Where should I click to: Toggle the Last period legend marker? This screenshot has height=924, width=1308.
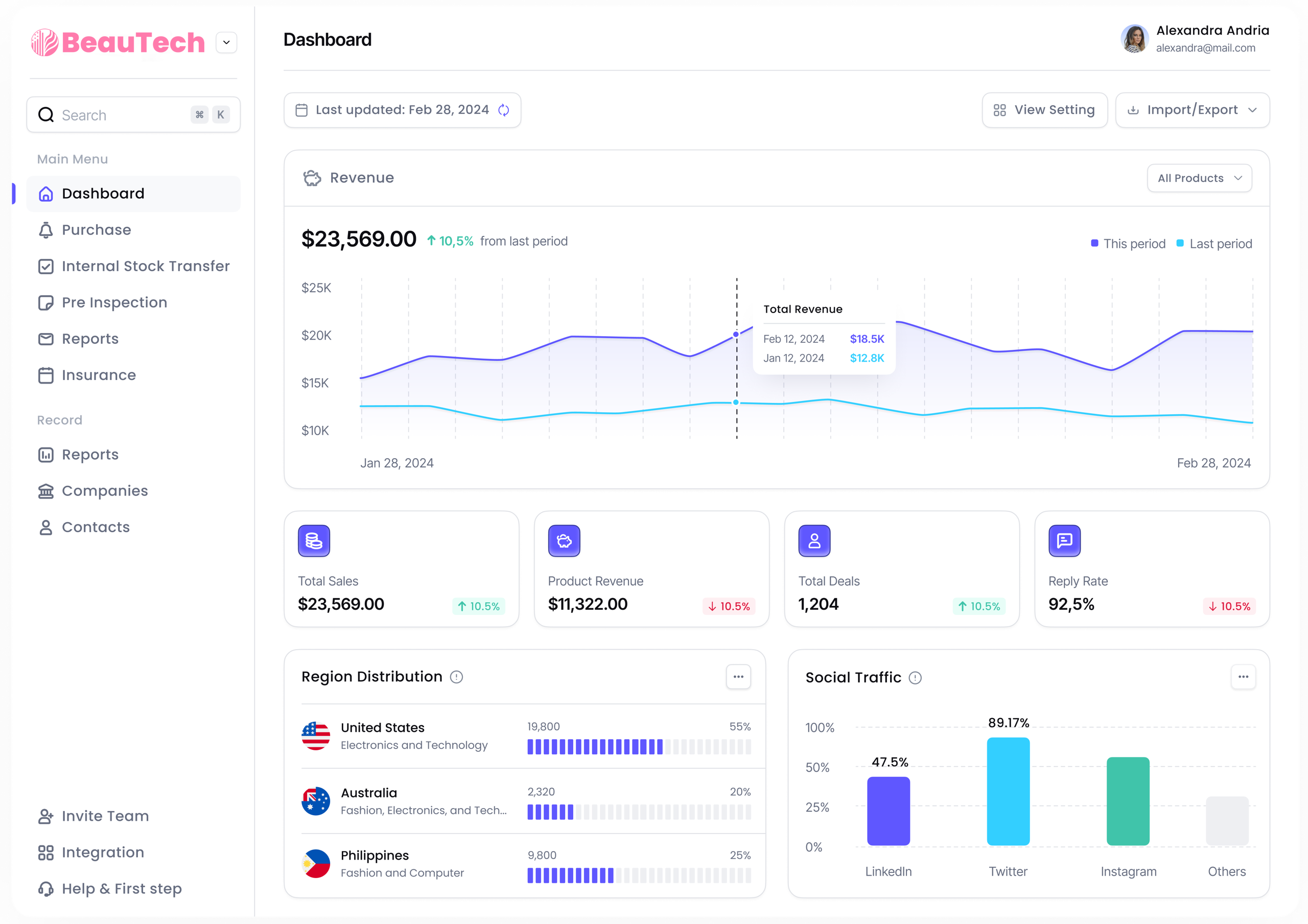(x=1180, y=243)
